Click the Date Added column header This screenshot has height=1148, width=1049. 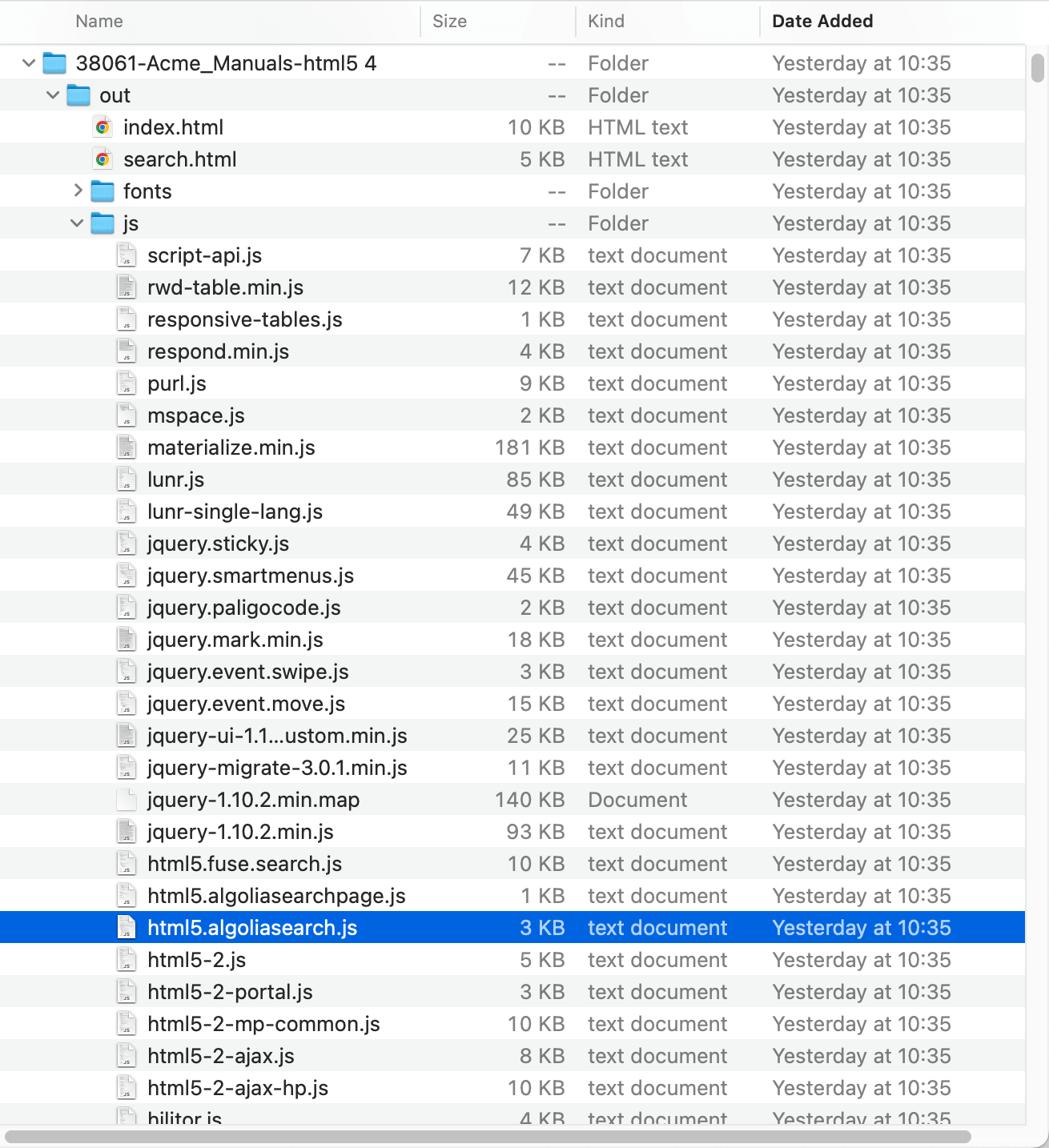pos(822,21)
